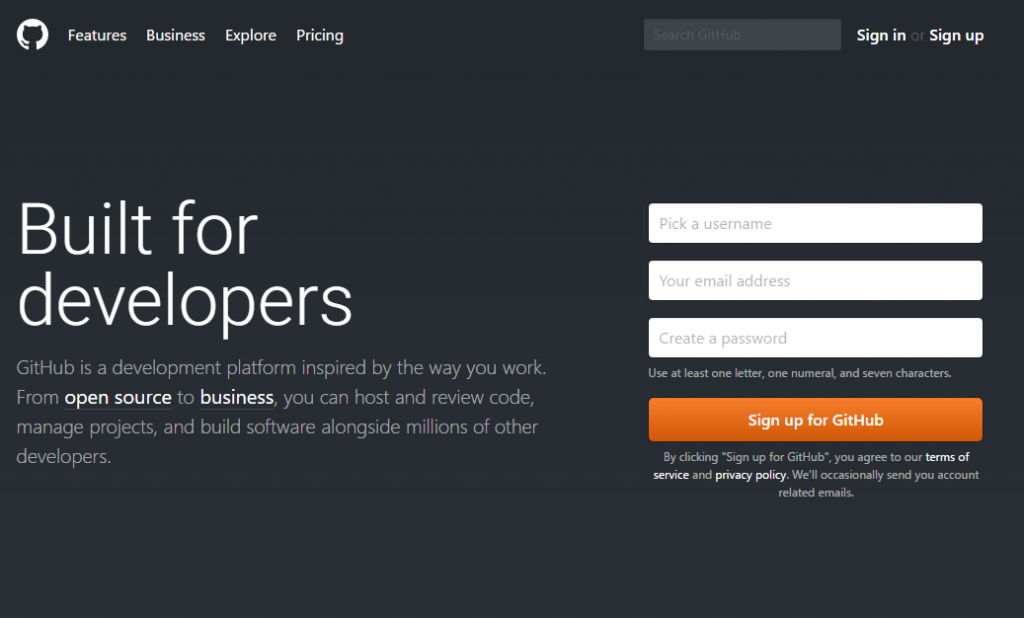Click the Pick a username field
This screenshot has width=1024, height=618.
[815, 223]
